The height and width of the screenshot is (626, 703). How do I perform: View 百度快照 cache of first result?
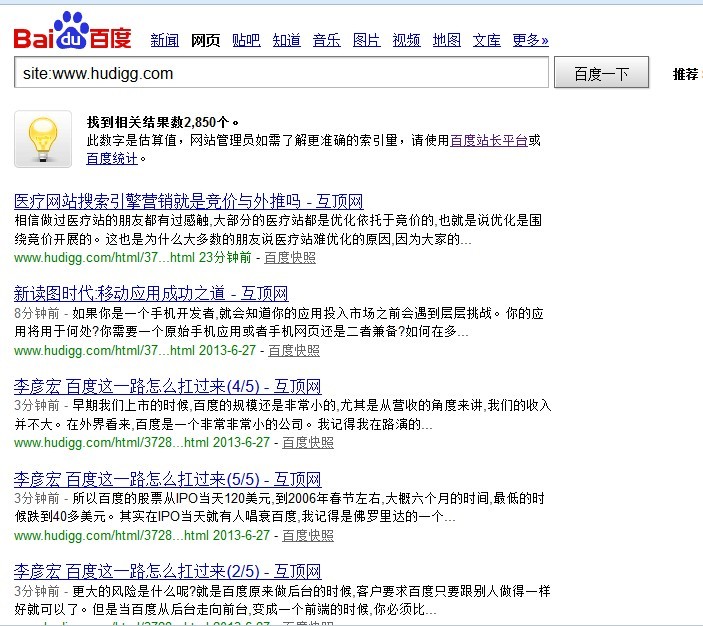[290, 258]
